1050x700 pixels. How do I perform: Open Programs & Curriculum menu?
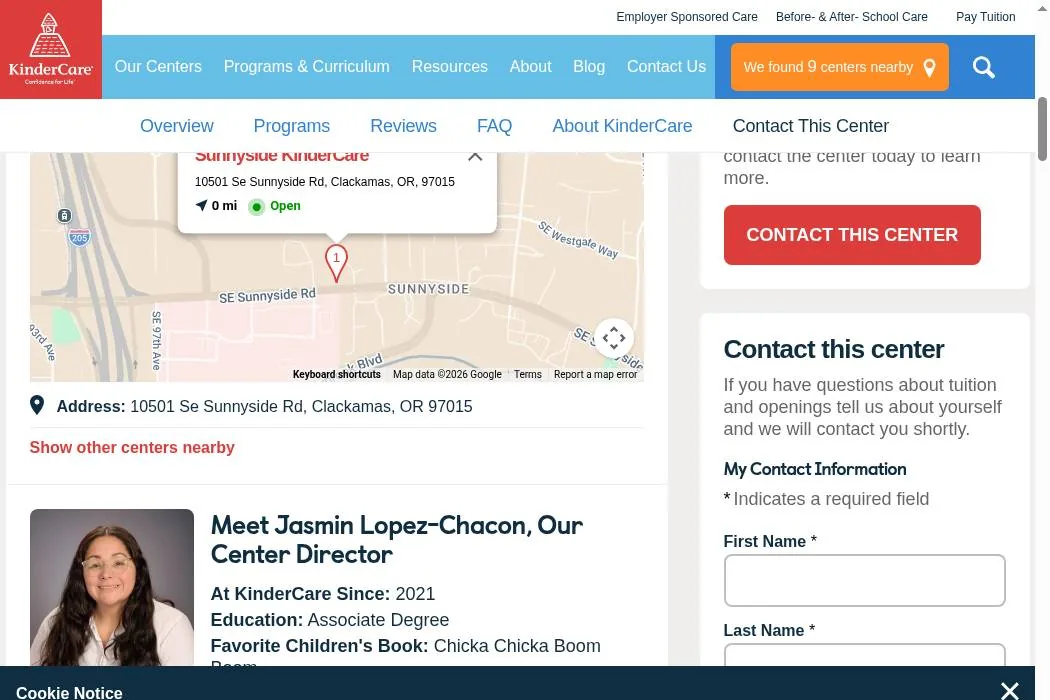tap(307, 66)
